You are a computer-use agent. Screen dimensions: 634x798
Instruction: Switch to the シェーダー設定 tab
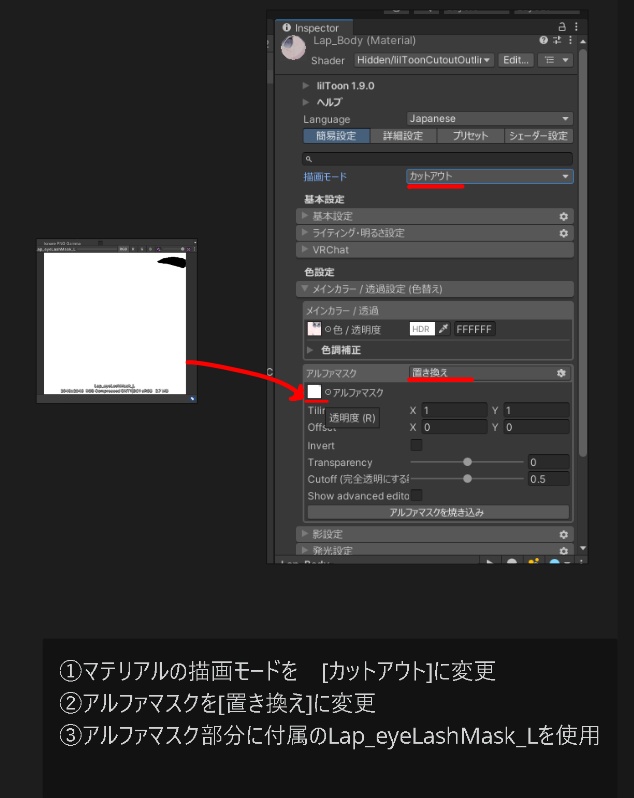pyautogui.click(x=538, y=136)
